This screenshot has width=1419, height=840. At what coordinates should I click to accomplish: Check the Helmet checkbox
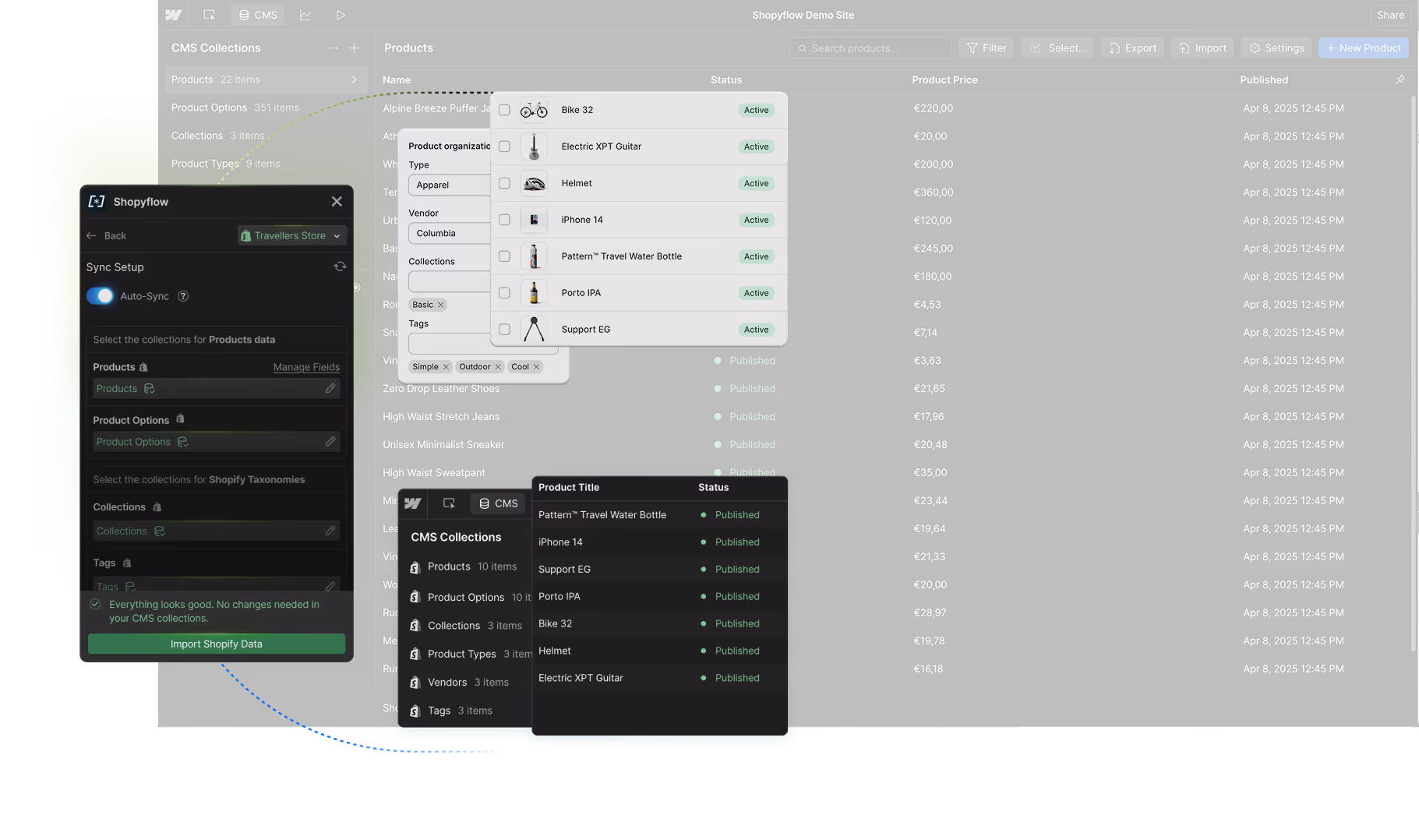point(505,183)
